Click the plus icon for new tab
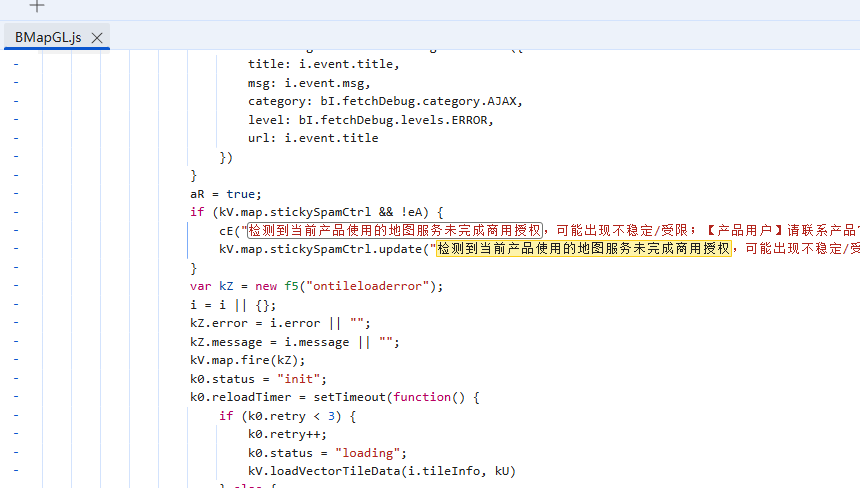 pyautogui.click(x=37, y=6)
